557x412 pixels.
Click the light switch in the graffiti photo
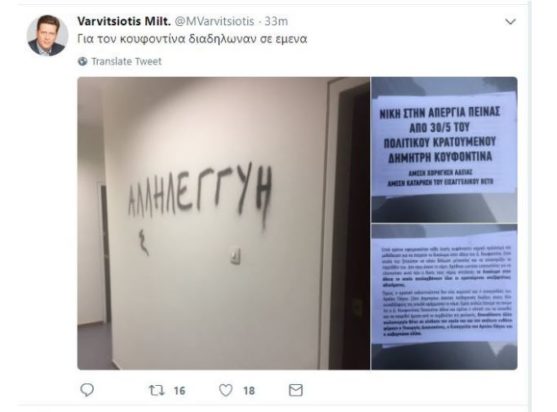pyautogui.click(x=236, y=256)
